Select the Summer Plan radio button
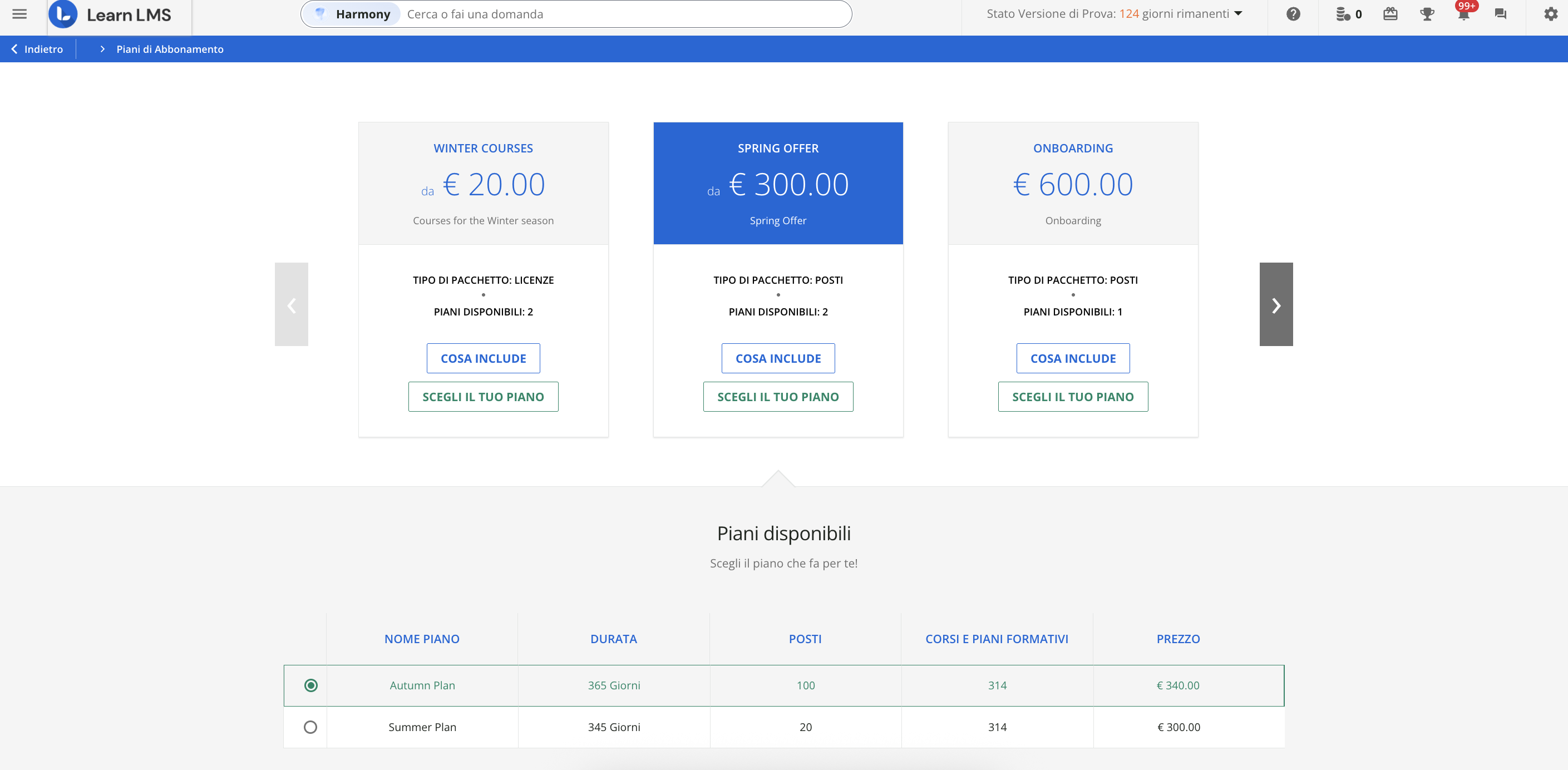The width and height of the screenshot is (1568, 770). [x=310, y=727]
